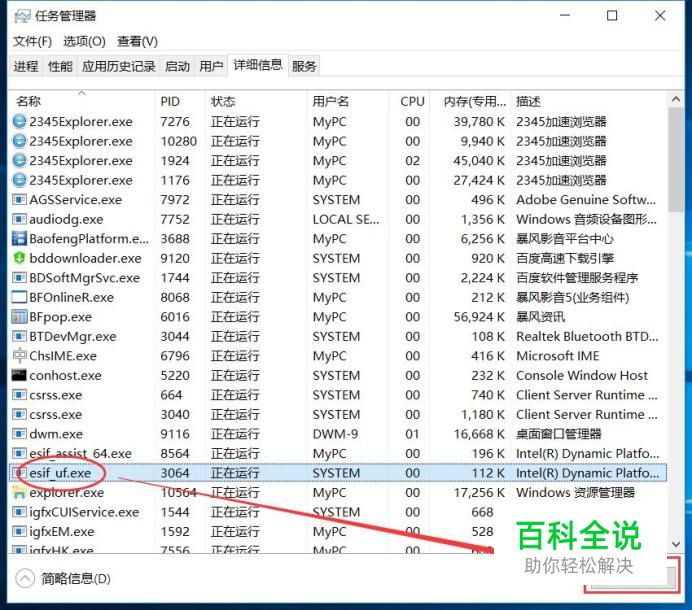This screenshot has height=610, width=692.
Task: Switch to the 服务 tab
Action: (304, 66)
